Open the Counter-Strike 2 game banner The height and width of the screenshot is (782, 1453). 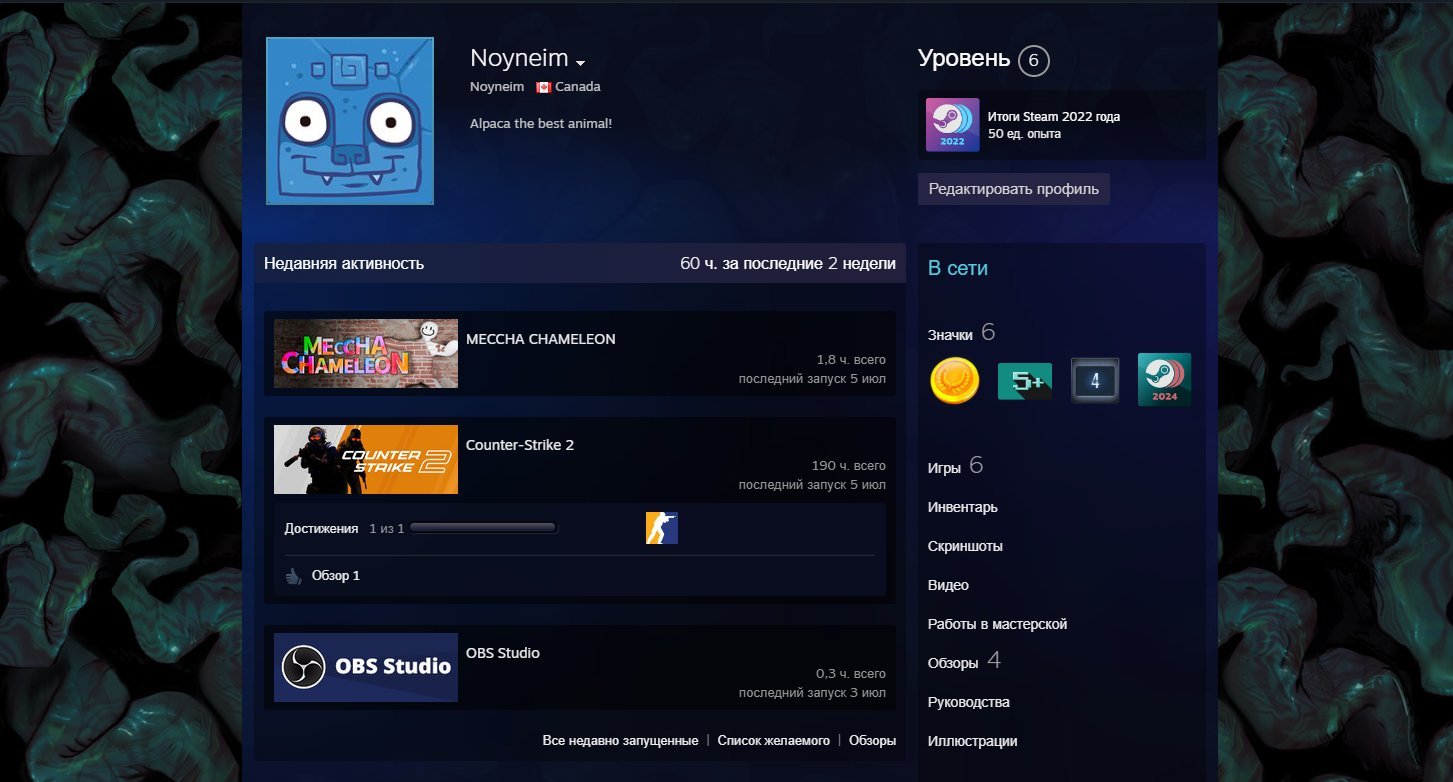(x=366, y=459)
